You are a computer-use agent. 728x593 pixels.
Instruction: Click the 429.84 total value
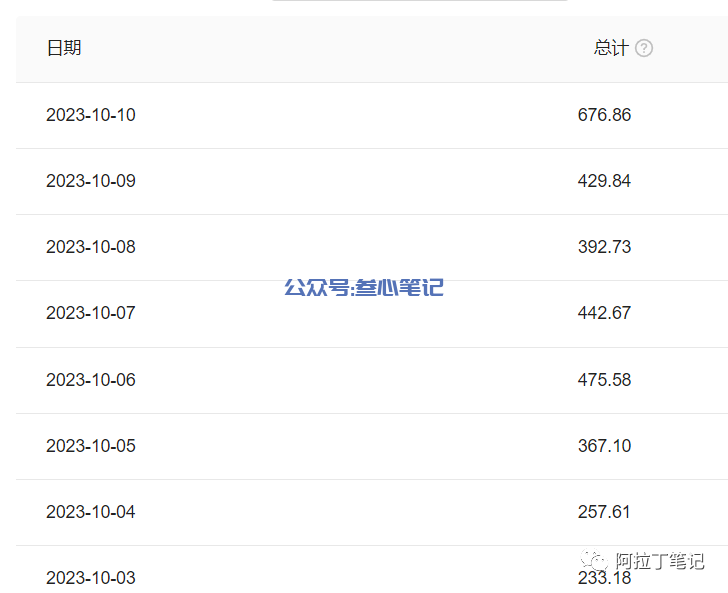(604, 181)
